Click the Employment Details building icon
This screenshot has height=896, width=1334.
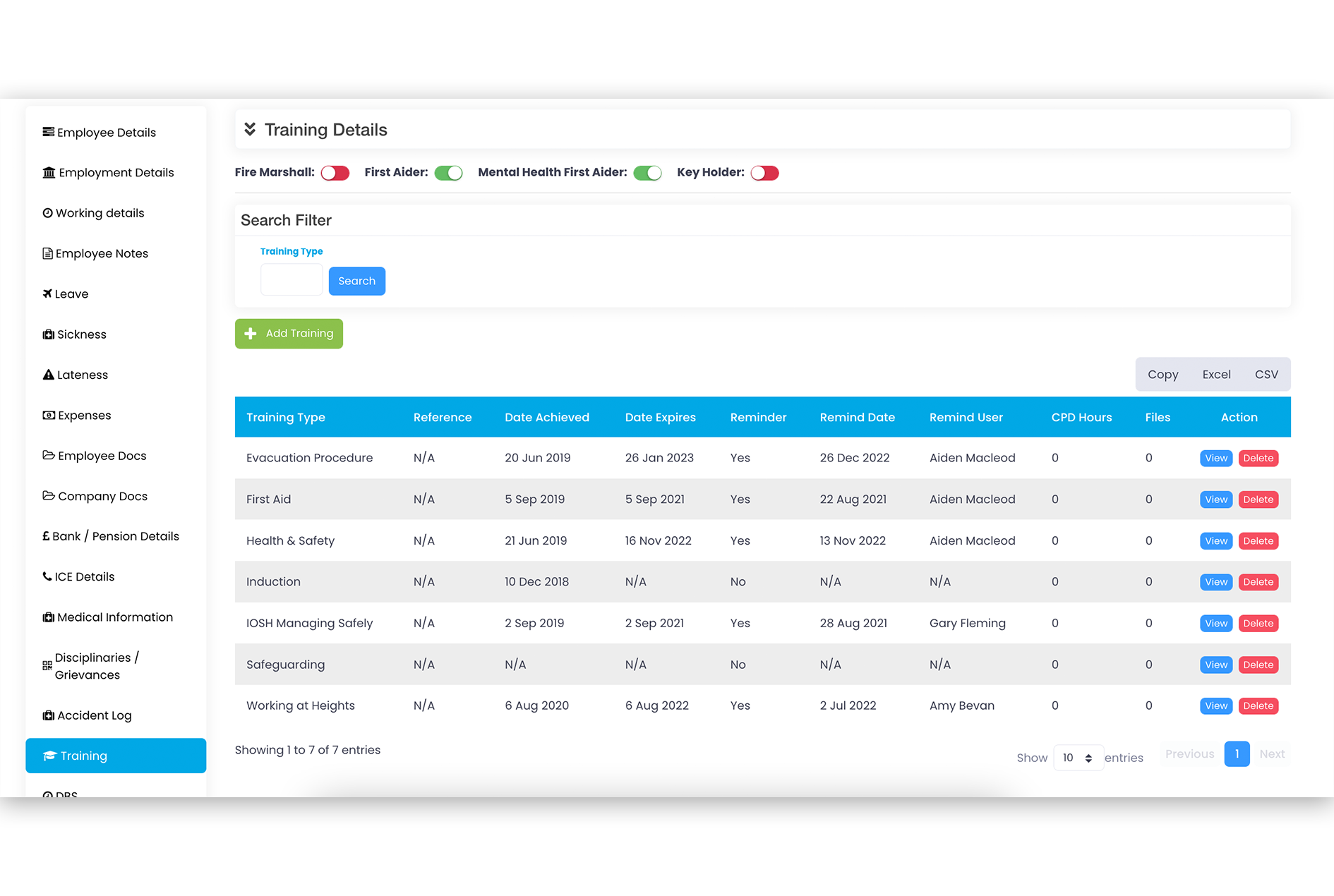(x=47, y=172)
